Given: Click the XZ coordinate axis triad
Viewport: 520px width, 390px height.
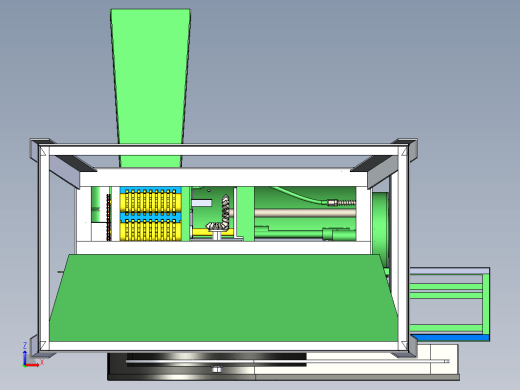Looking at the screenshot, I should pyautogui.click(x=31, y=355).
